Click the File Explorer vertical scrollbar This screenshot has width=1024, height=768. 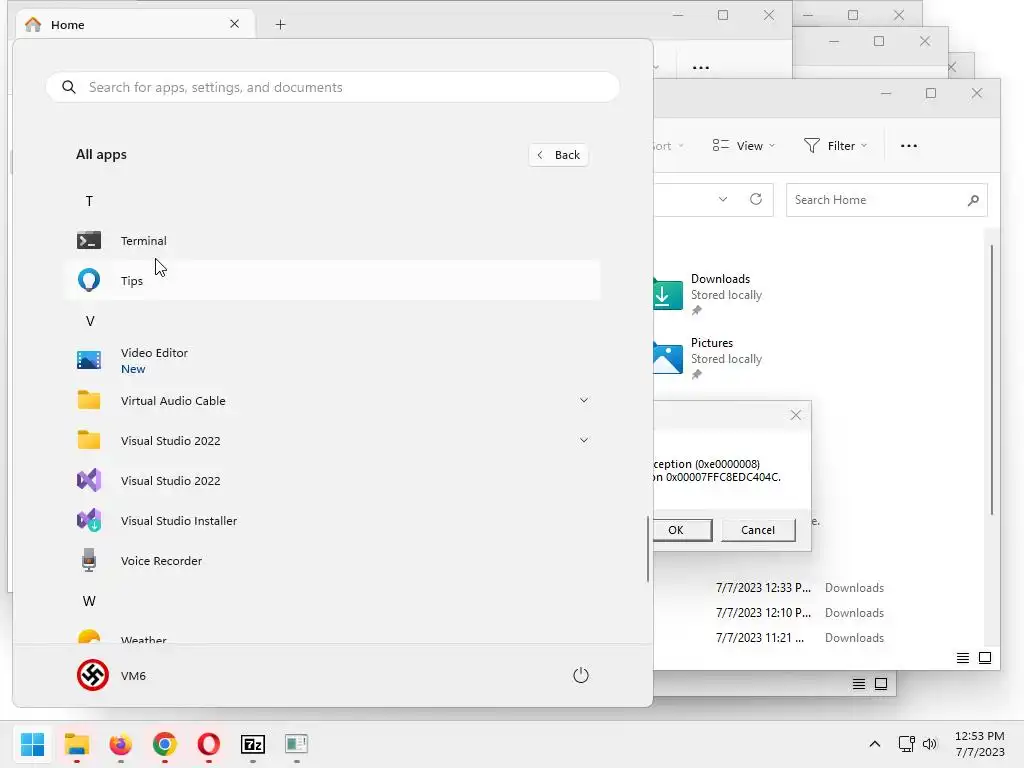pos(991,380)
